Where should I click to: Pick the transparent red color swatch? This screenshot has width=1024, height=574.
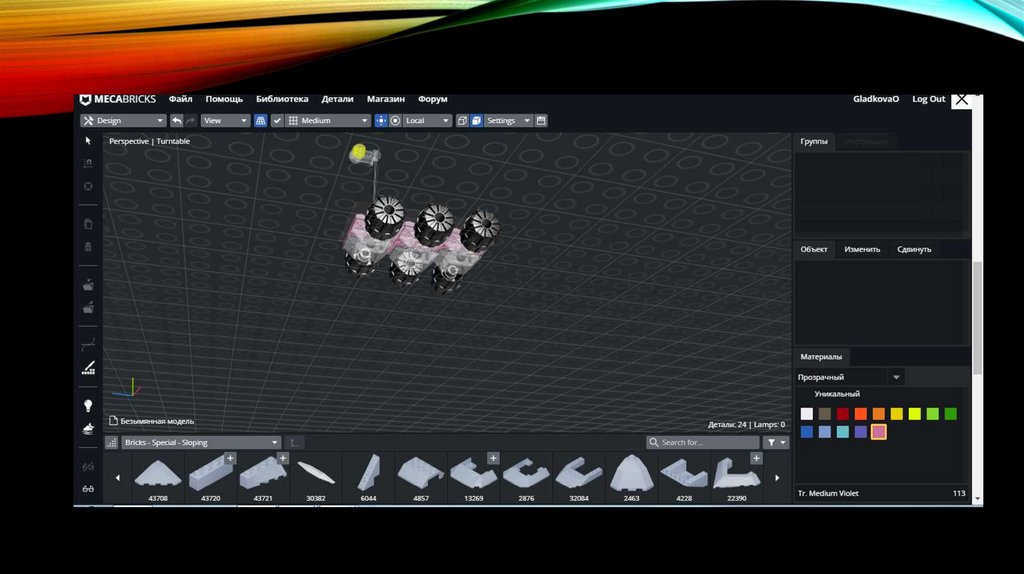tap(843, 414)
